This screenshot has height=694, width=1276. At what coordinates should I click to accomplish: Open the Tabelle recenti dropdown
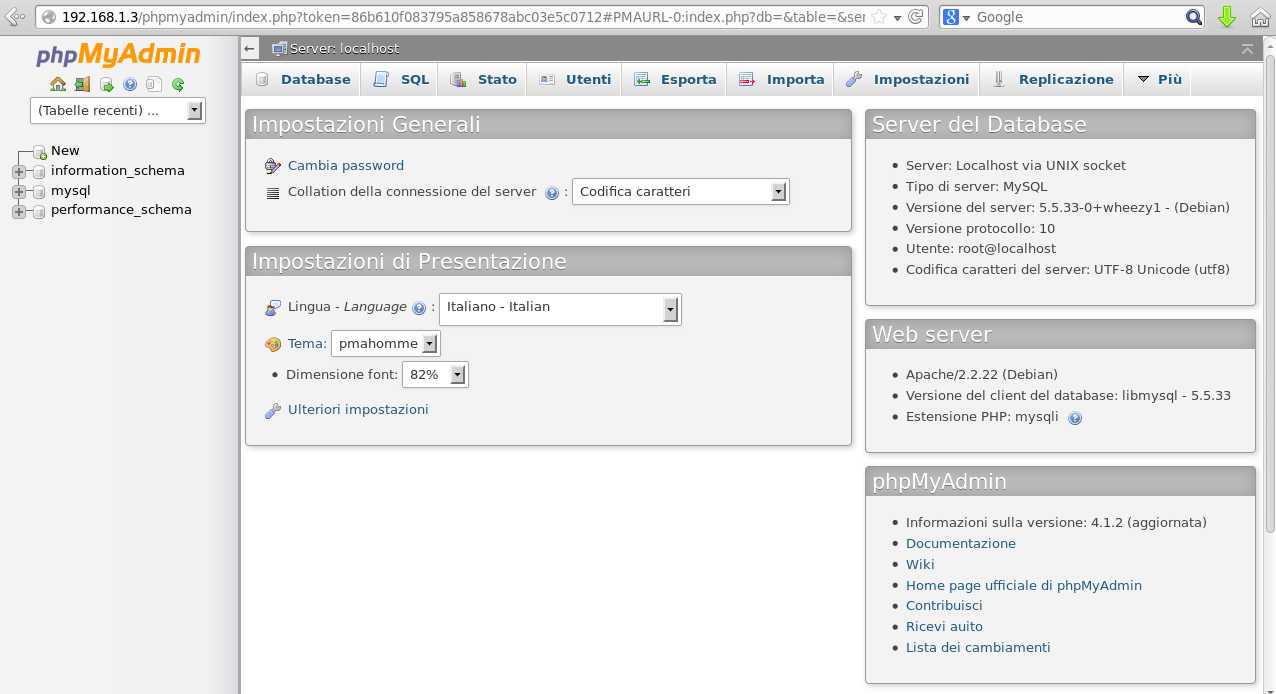118,110
